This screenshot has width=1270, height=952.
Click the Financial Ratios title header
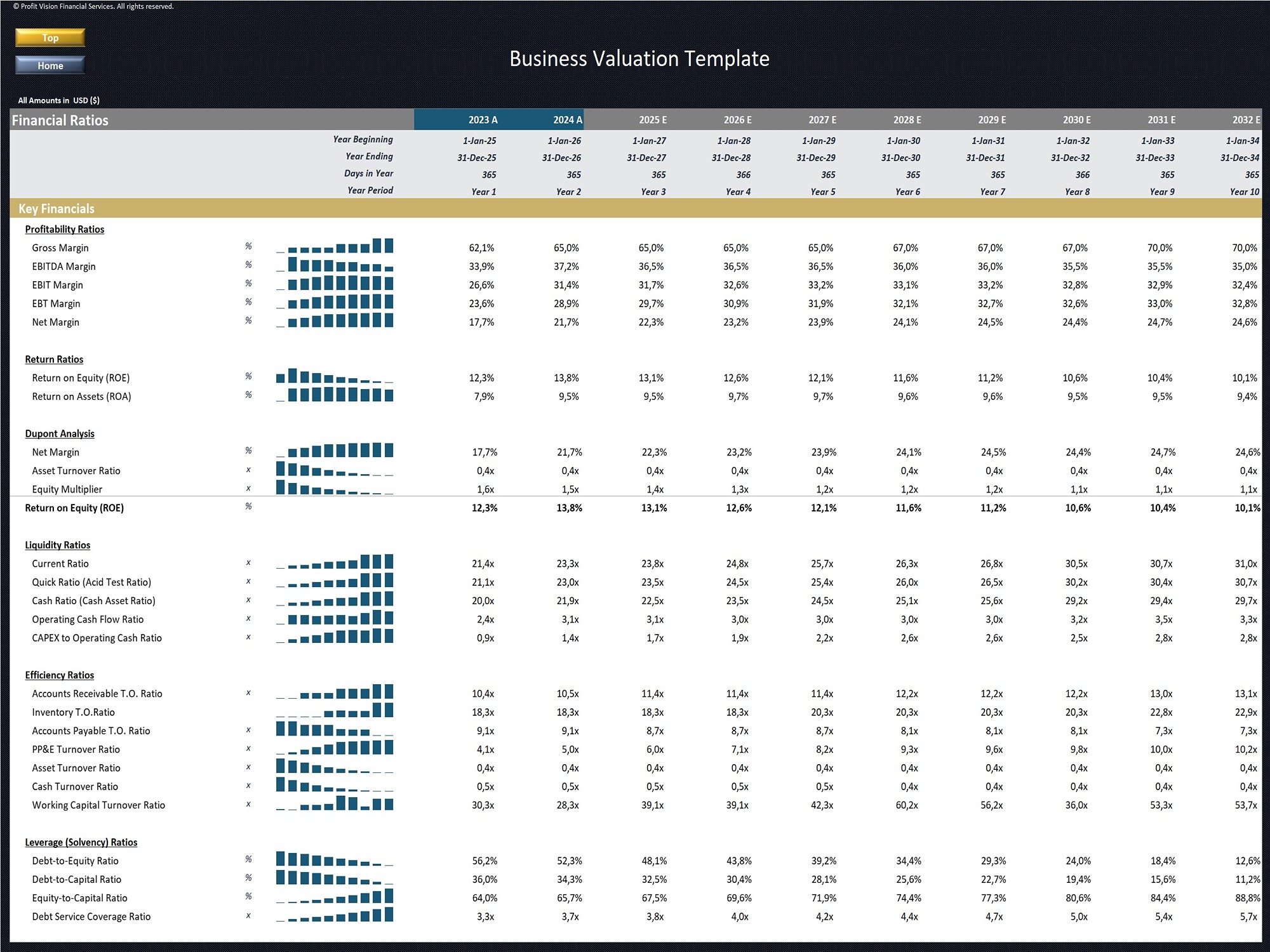tap(60, 121)
